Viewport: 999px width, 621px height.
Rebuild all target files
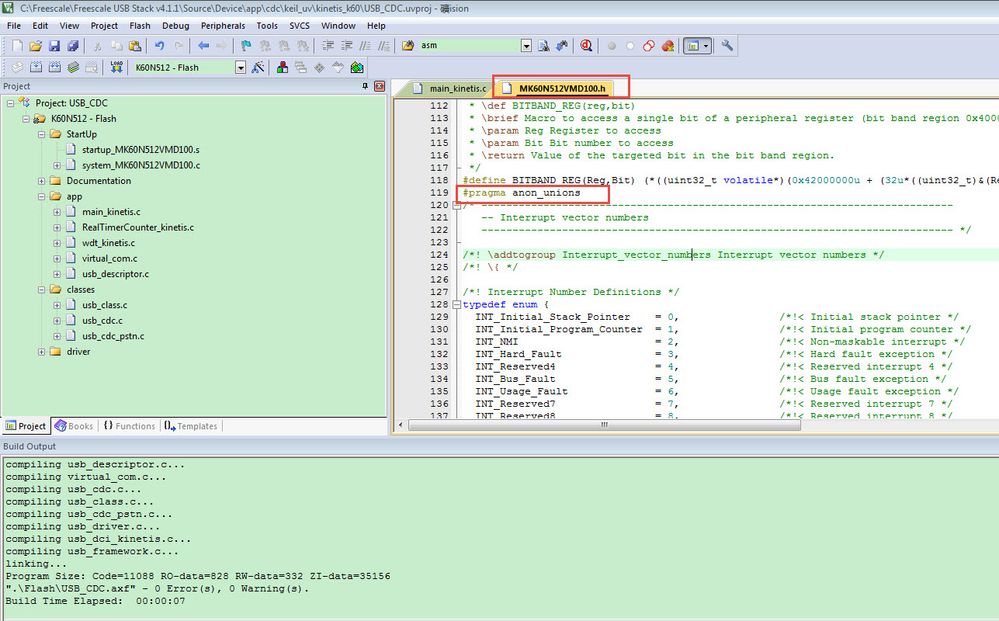[55, 68]
